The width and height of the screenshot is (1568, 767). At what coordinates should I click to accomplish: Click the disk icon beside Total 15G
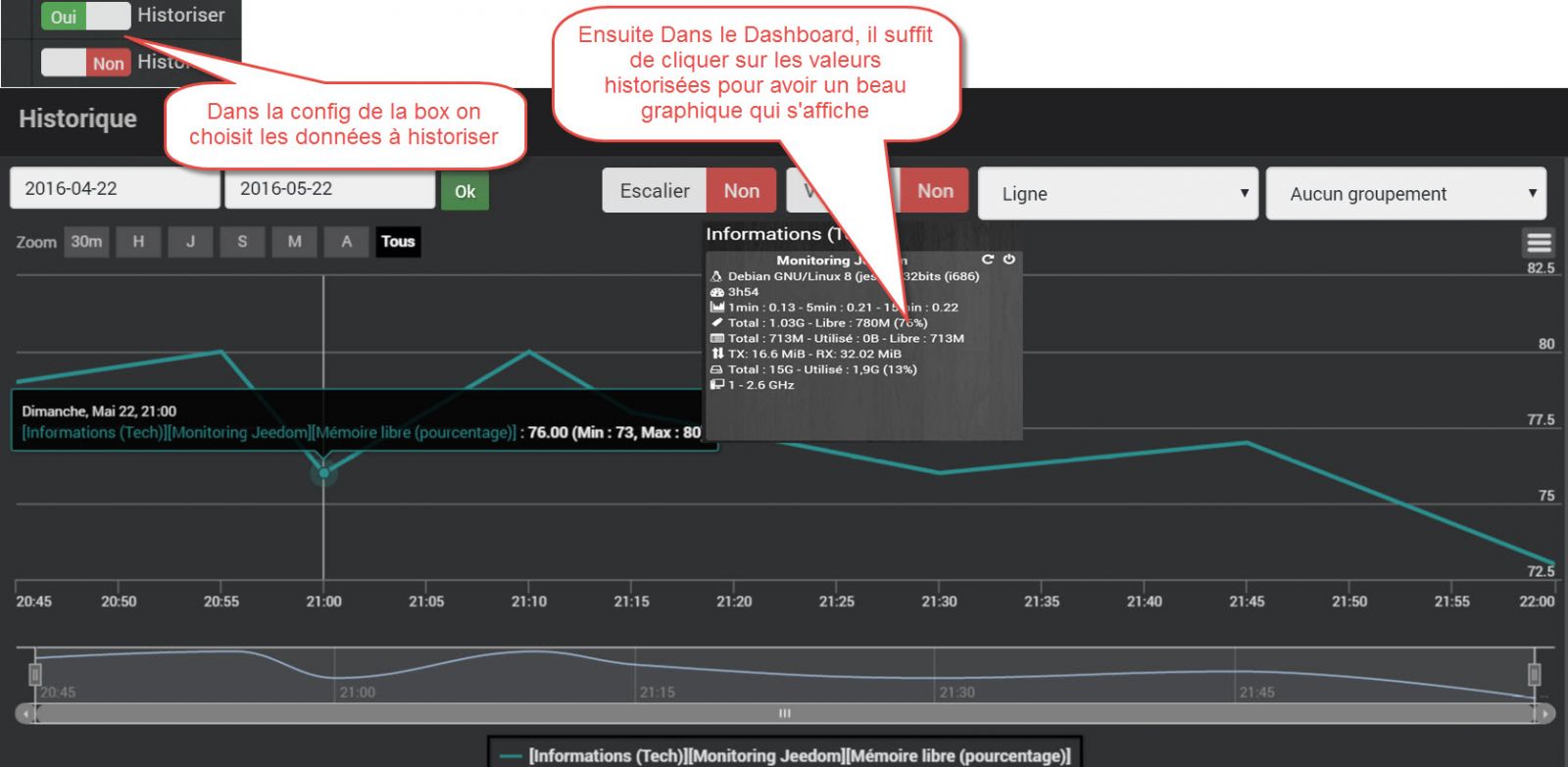[716, 369]
